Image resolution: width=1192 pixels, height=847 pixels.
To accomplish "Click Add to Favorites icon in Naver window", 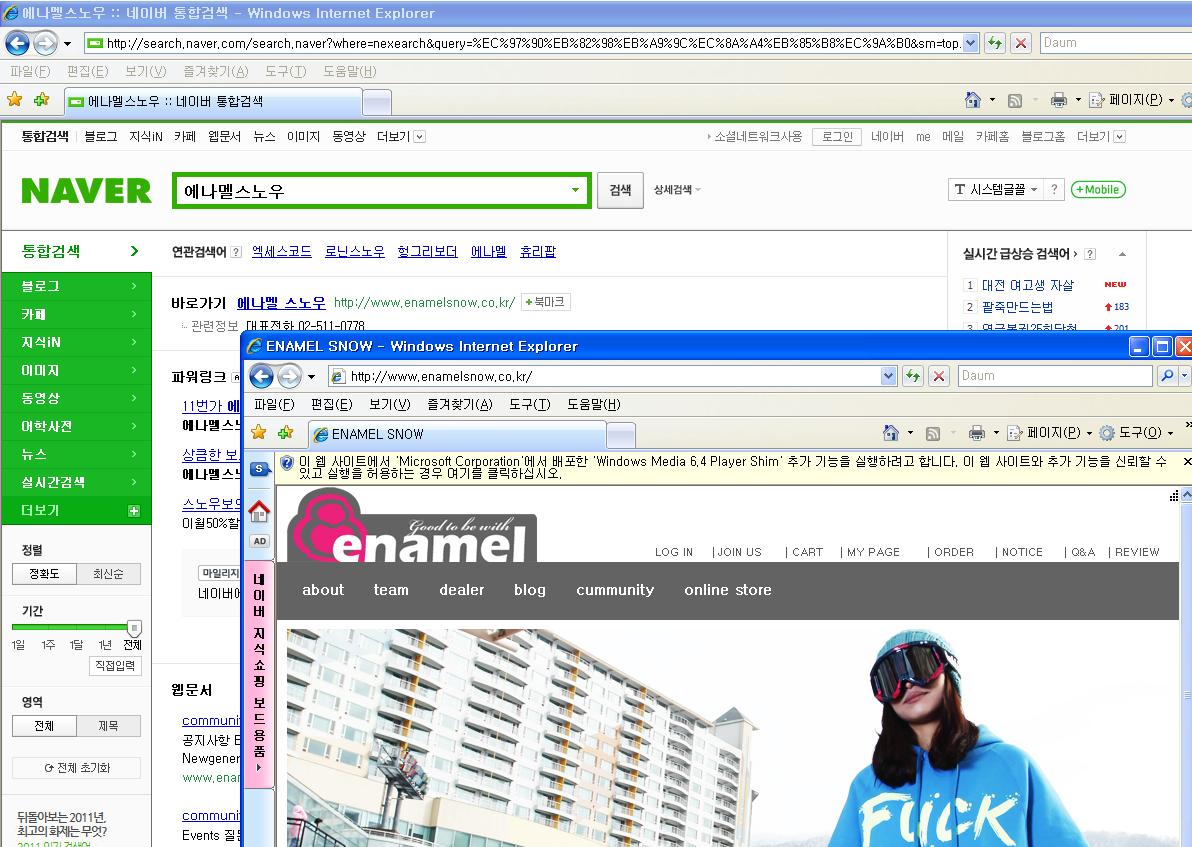I will point(42,100).
